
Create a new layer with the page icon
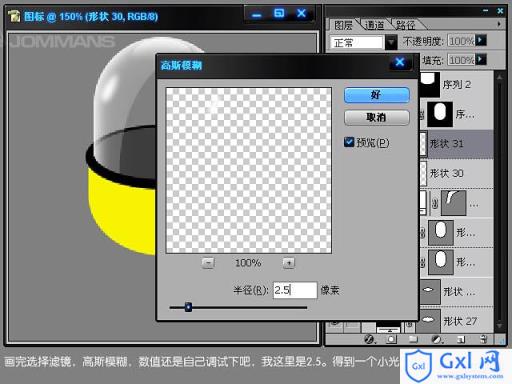coord(461,339)
